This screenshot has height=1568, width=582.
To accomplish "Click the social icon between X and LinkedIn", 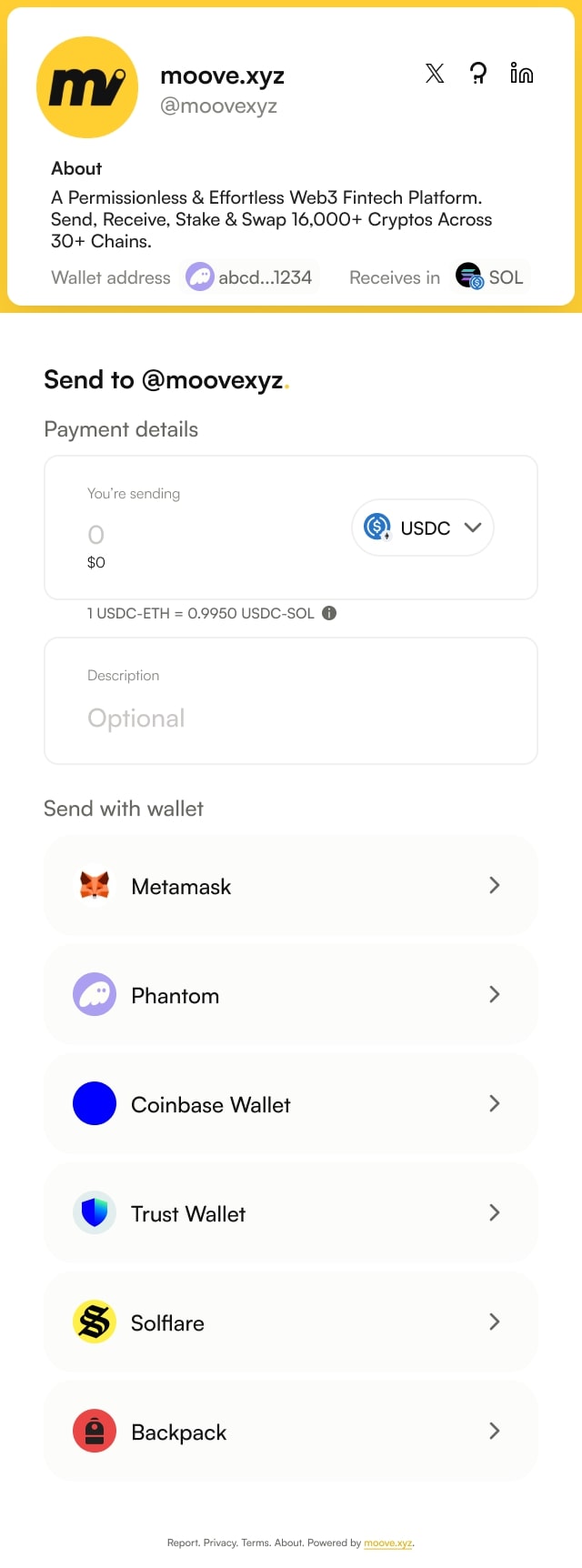I will click(478, 74).
